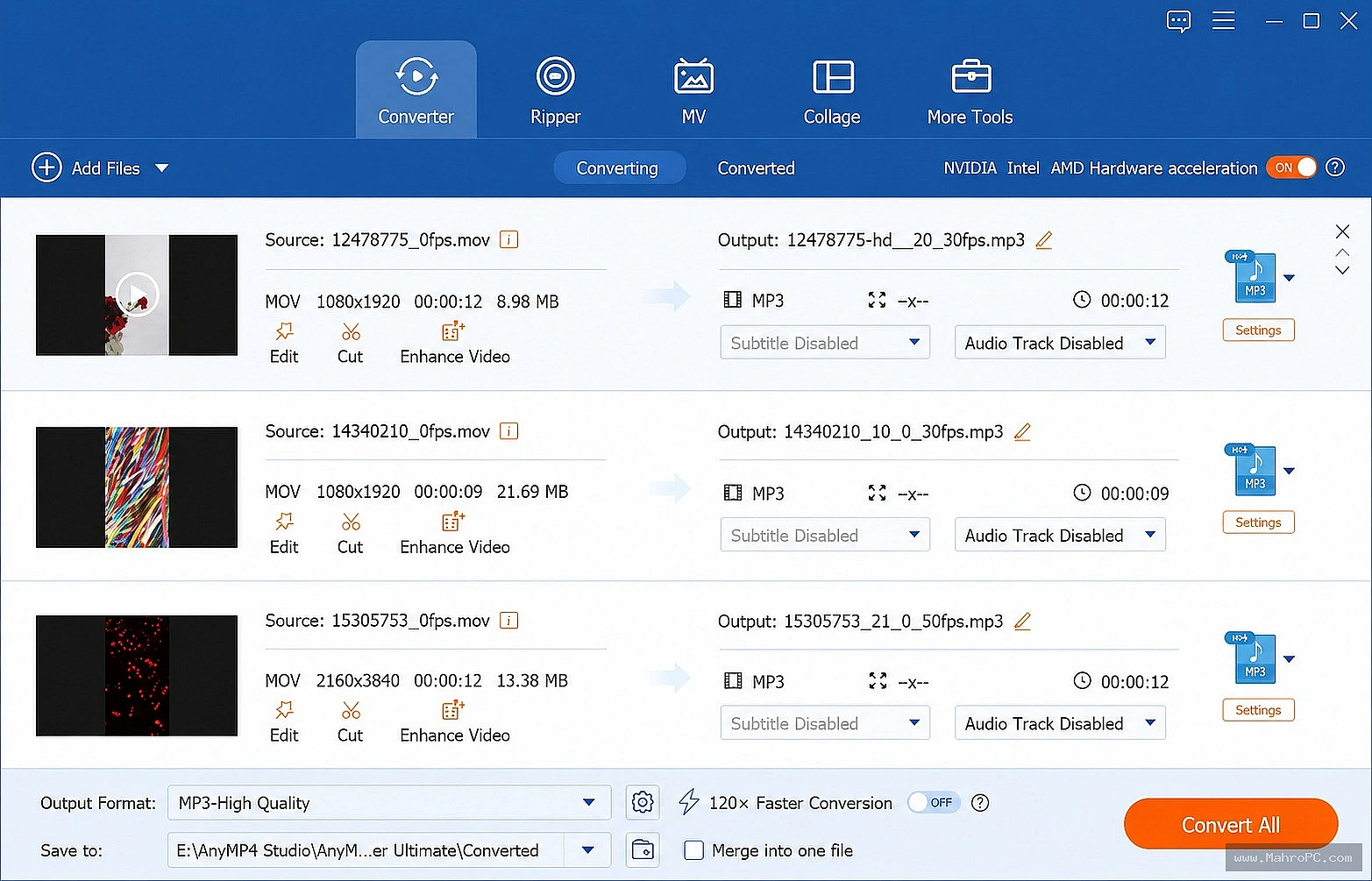Open Settings for 15305753 output

[x=1258, y=710]
